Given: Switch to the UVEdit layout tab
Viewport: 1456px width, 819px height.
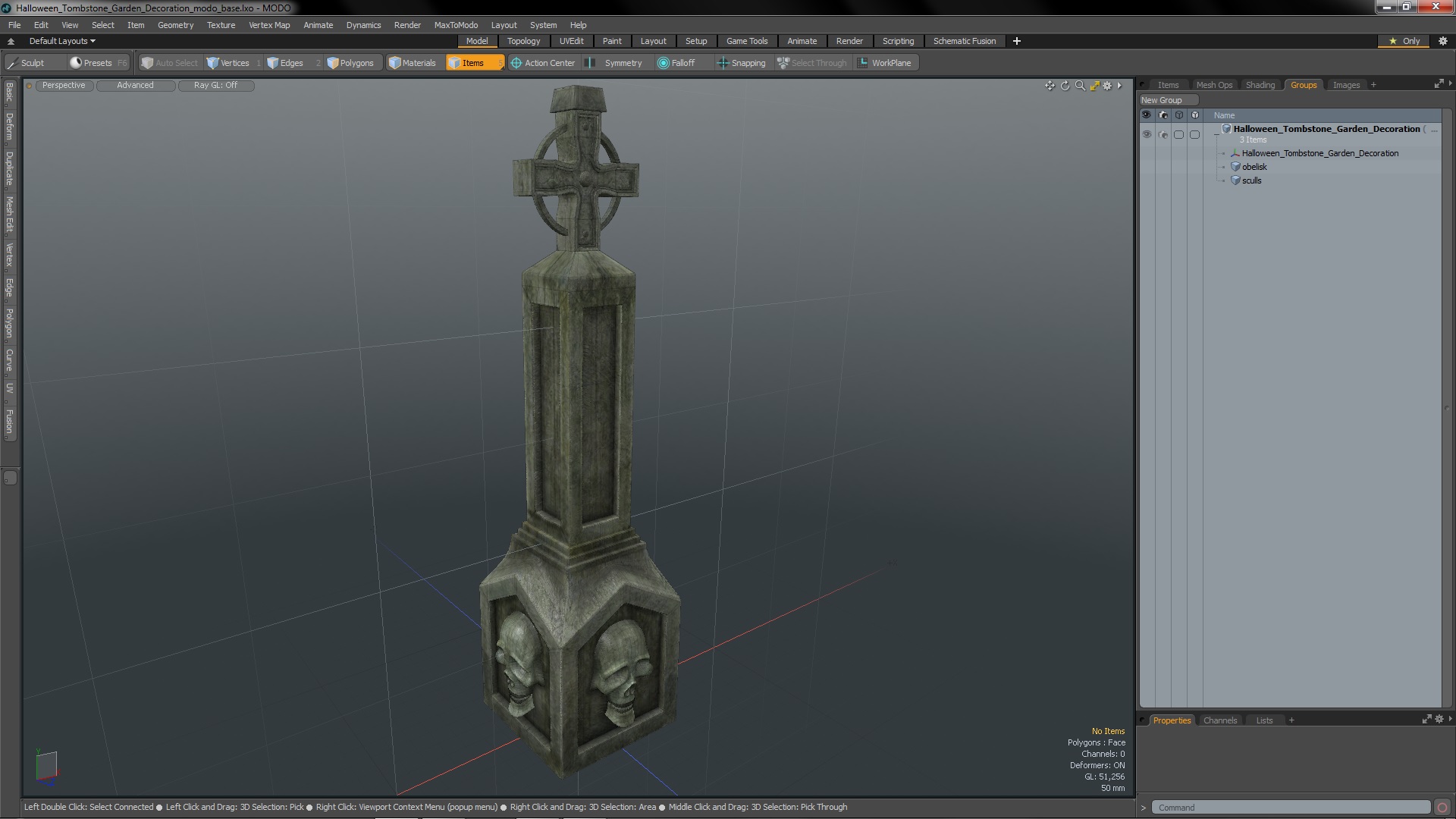Looking at the screenshot, I should [571, 41].
